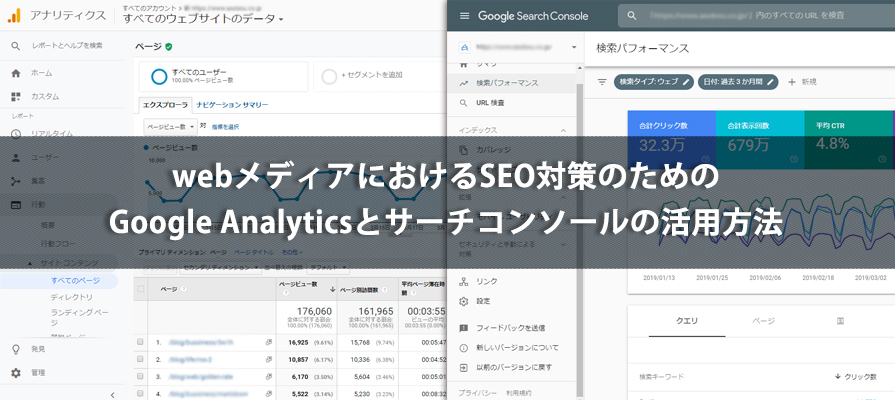Focus the URL 検査 search field in top bar

(x=756, y=16)
